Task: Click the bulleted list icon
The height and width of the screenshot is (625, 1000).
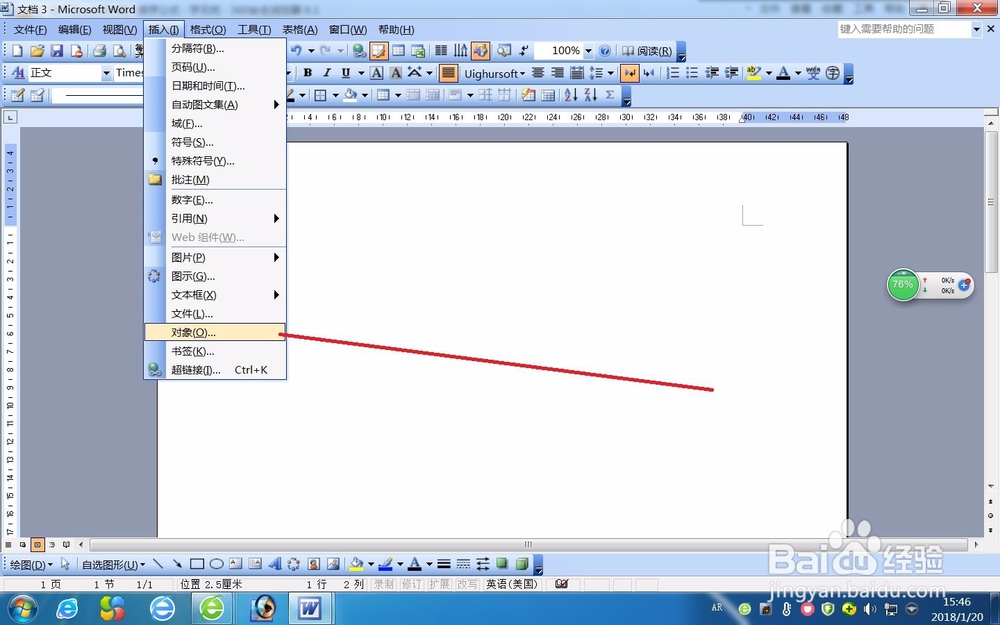Action: [x=692, y=73]
